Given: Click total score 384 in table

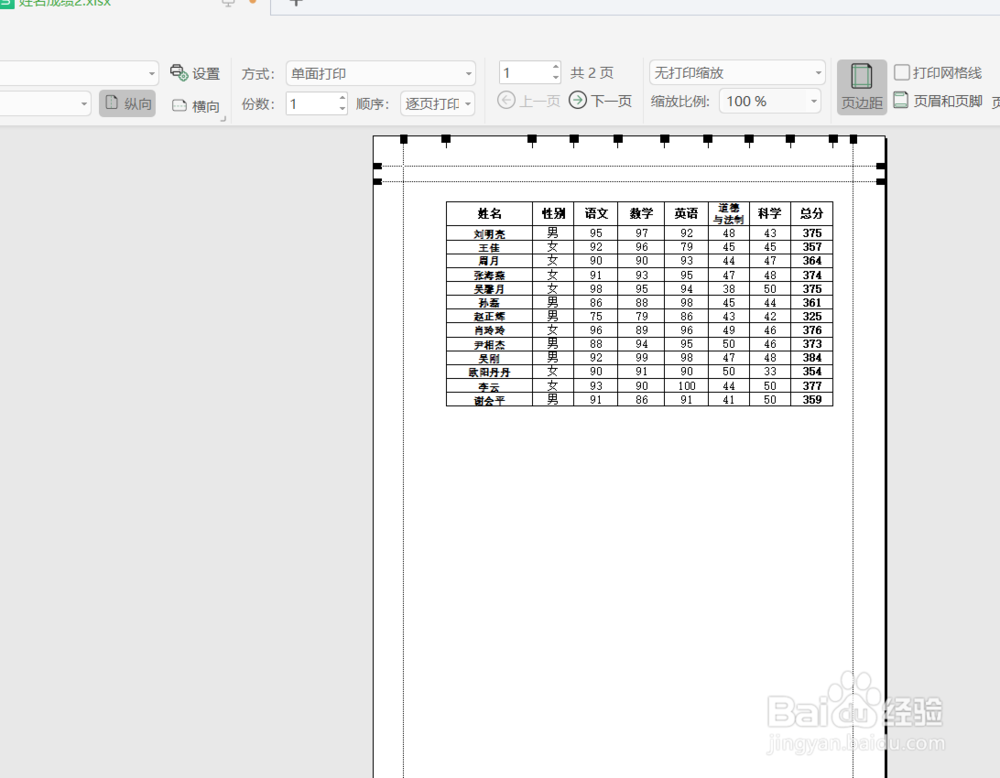Looking at the screenshot, I should (x=812, y=358).
